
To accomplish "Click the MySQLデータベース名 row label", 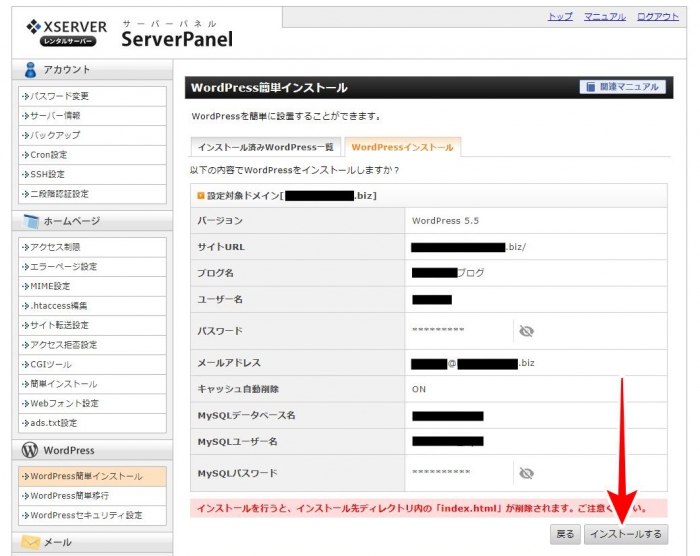I will [x=246, y=415].
